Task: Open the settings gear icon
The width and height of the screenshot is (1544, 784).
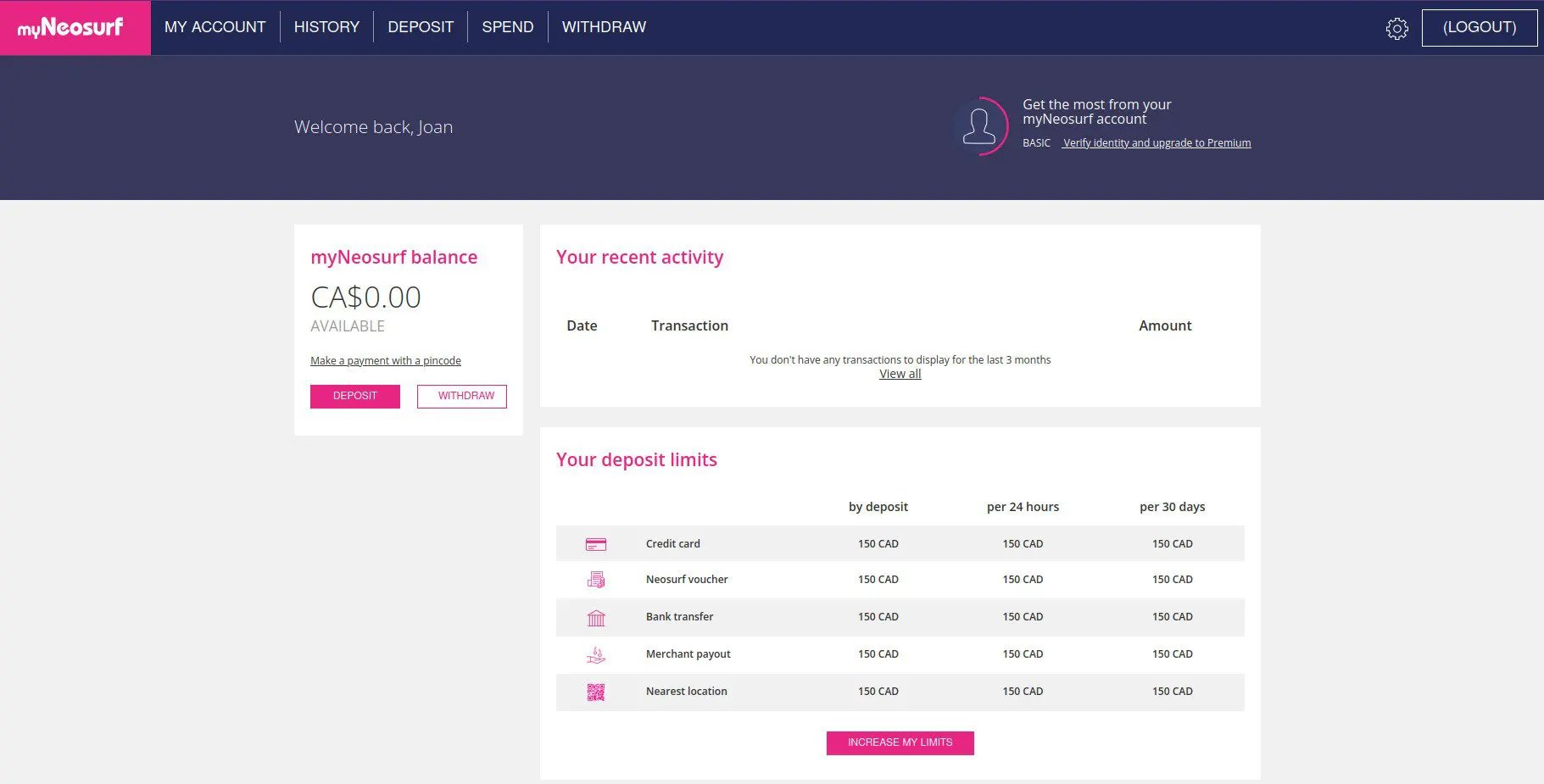Action: (x=1396, y=28)
